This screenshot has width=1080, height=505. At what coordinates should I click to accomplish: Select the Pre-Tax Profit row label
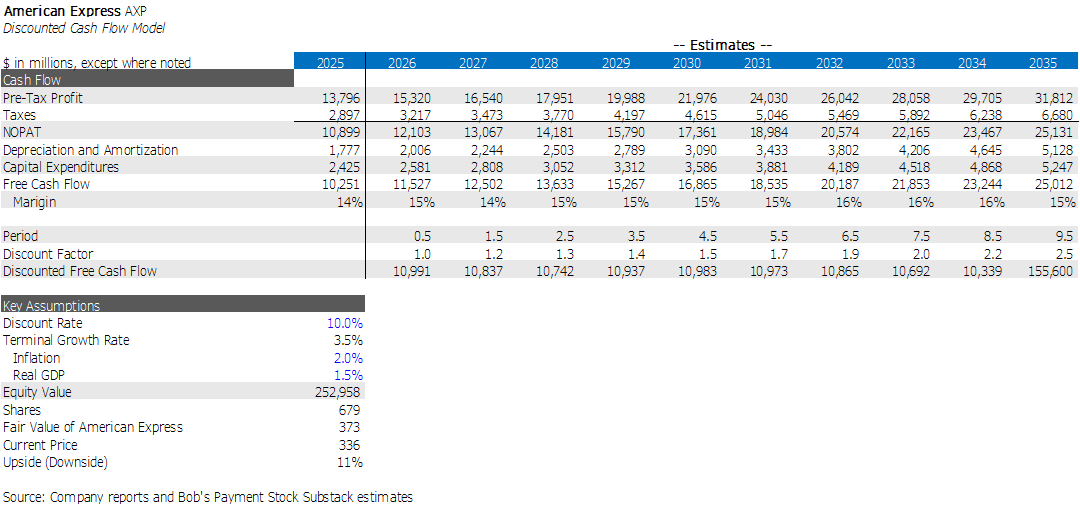click(43, 98)
